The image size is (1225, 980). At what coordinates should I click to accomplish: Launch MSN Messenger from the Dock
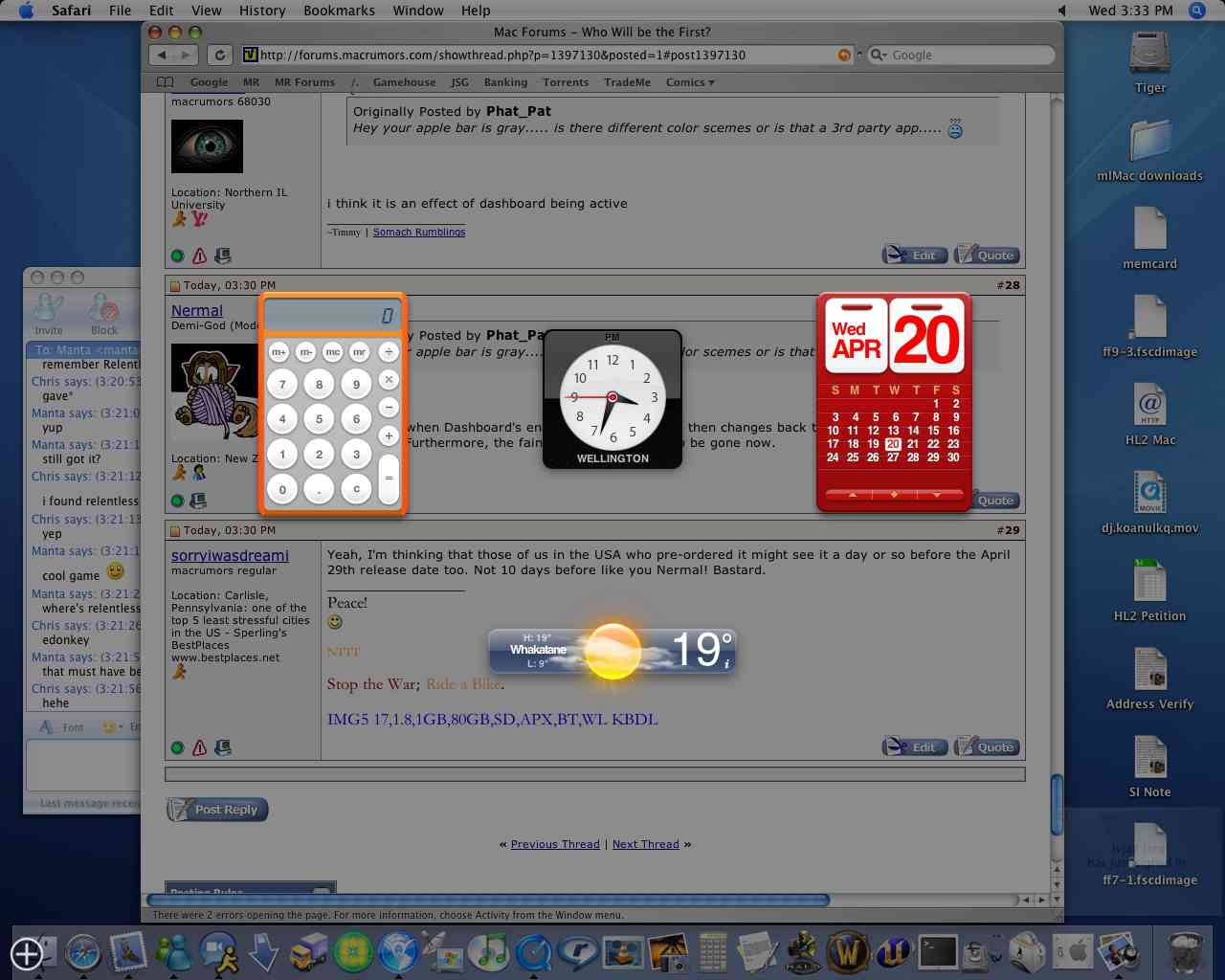175,952
